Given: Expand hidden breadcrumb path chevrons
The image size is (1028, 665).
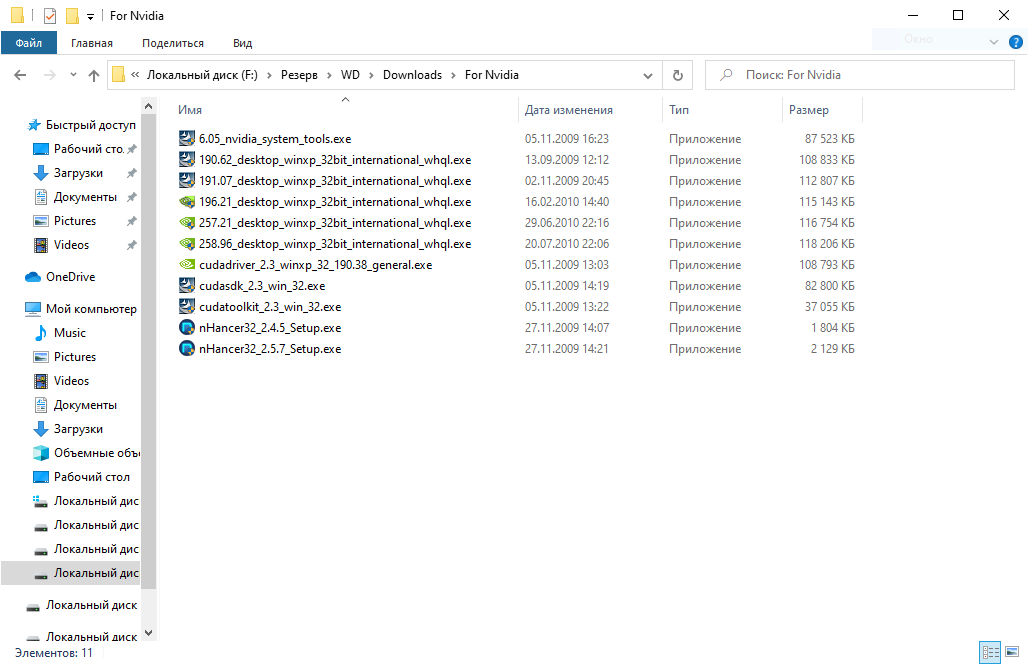Looking at the screenshot, I should coord(135,75).
